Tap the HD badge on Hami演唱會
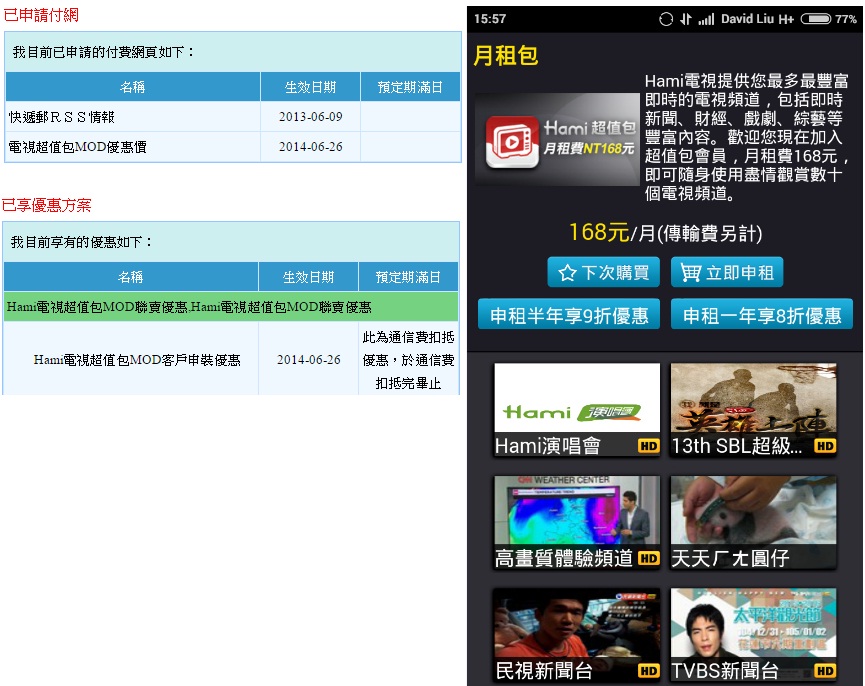Image resolution: width=865 pixels, height=686 pixels. click(648, 446)
